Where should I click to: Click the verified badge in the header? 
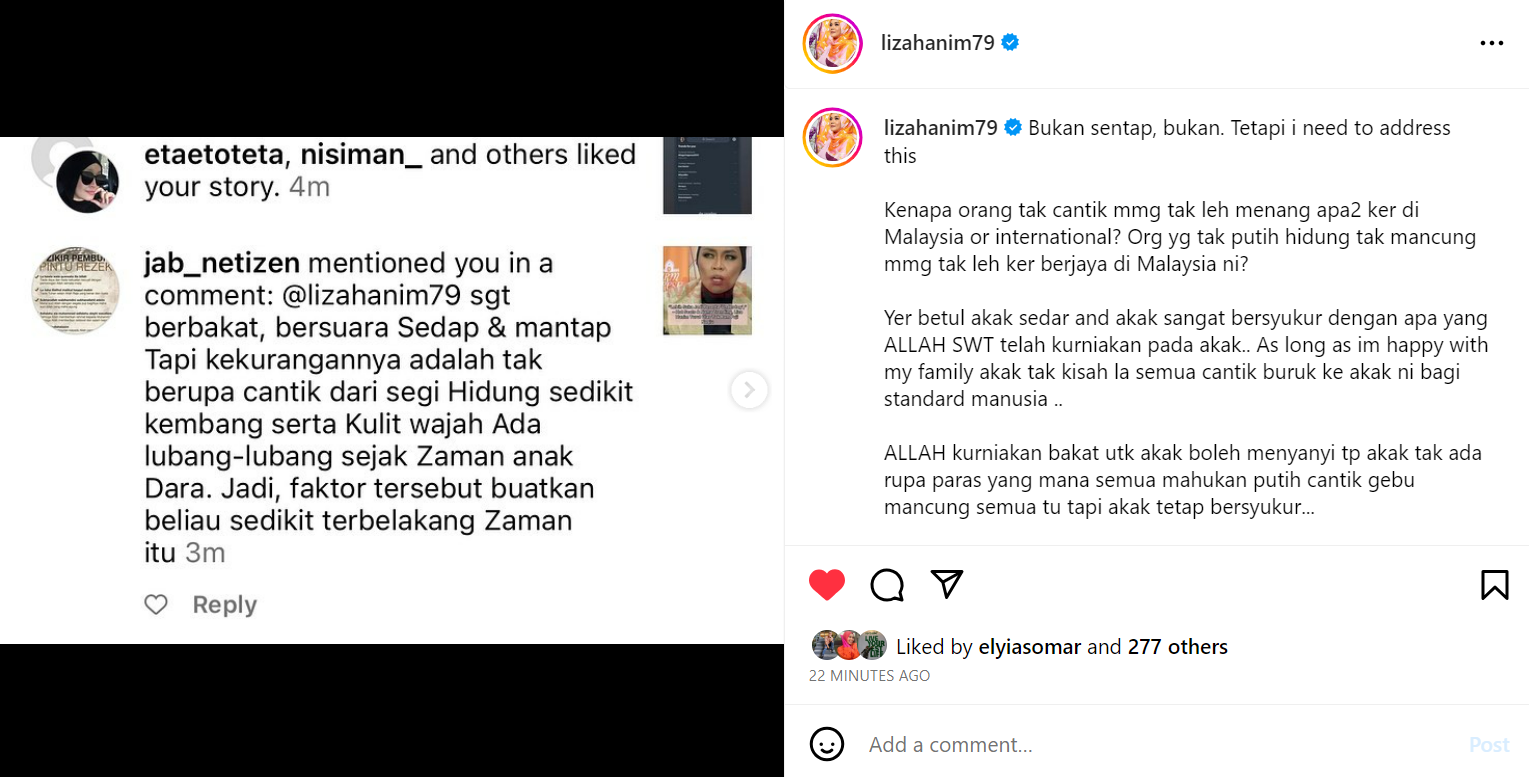pos(1010,43)
